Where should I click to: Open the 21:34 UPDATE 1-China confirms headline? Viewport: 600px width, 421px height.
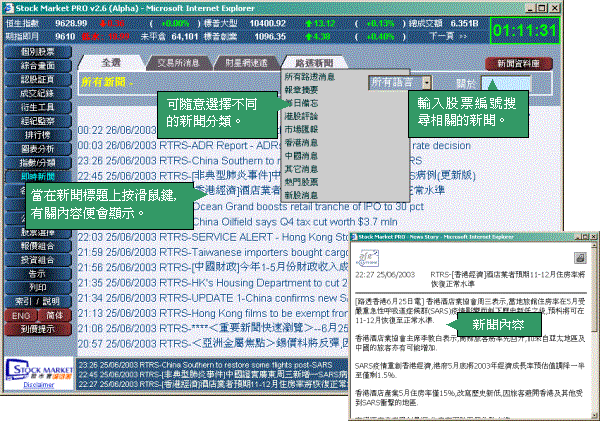click(x=214, y=298)
